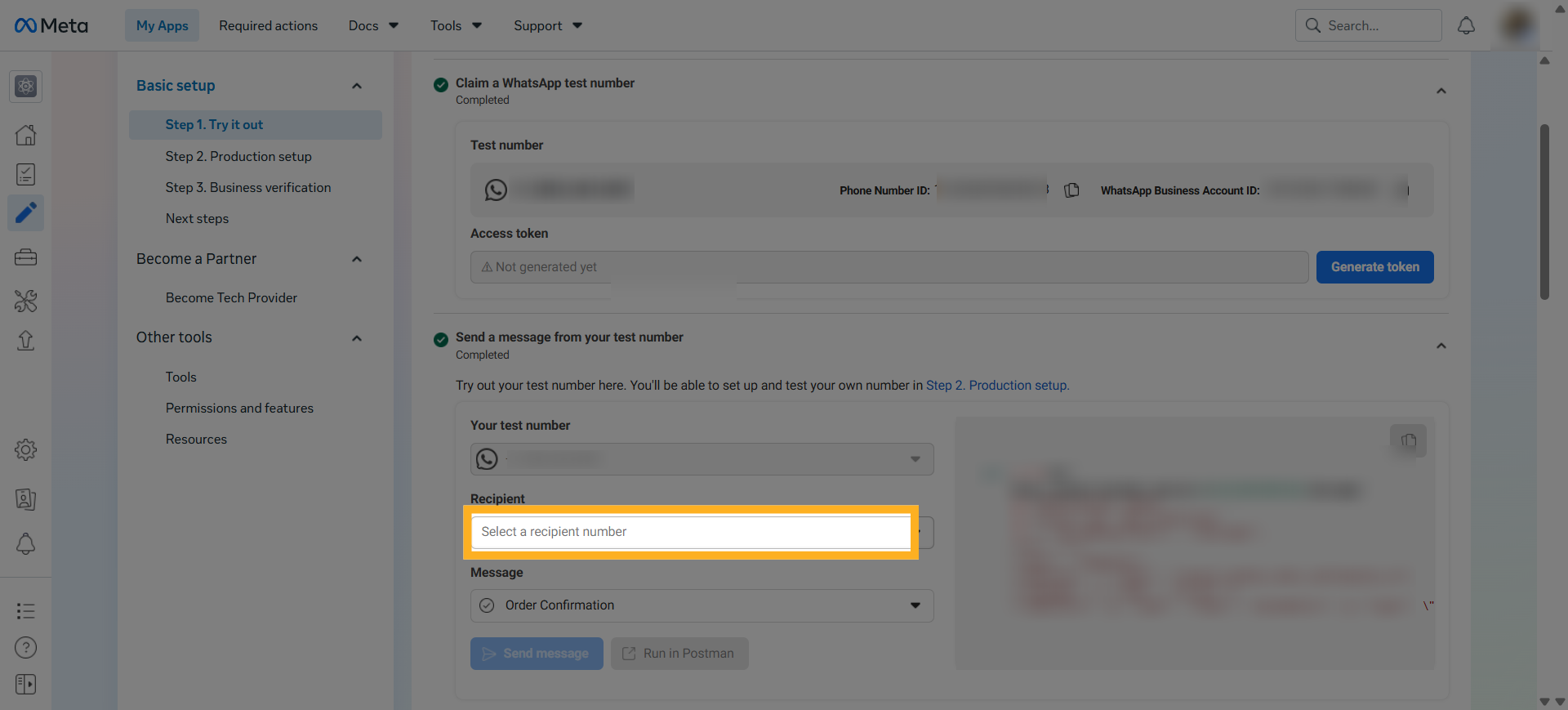Open the gear settings icon in sidebar

(26, 449)
